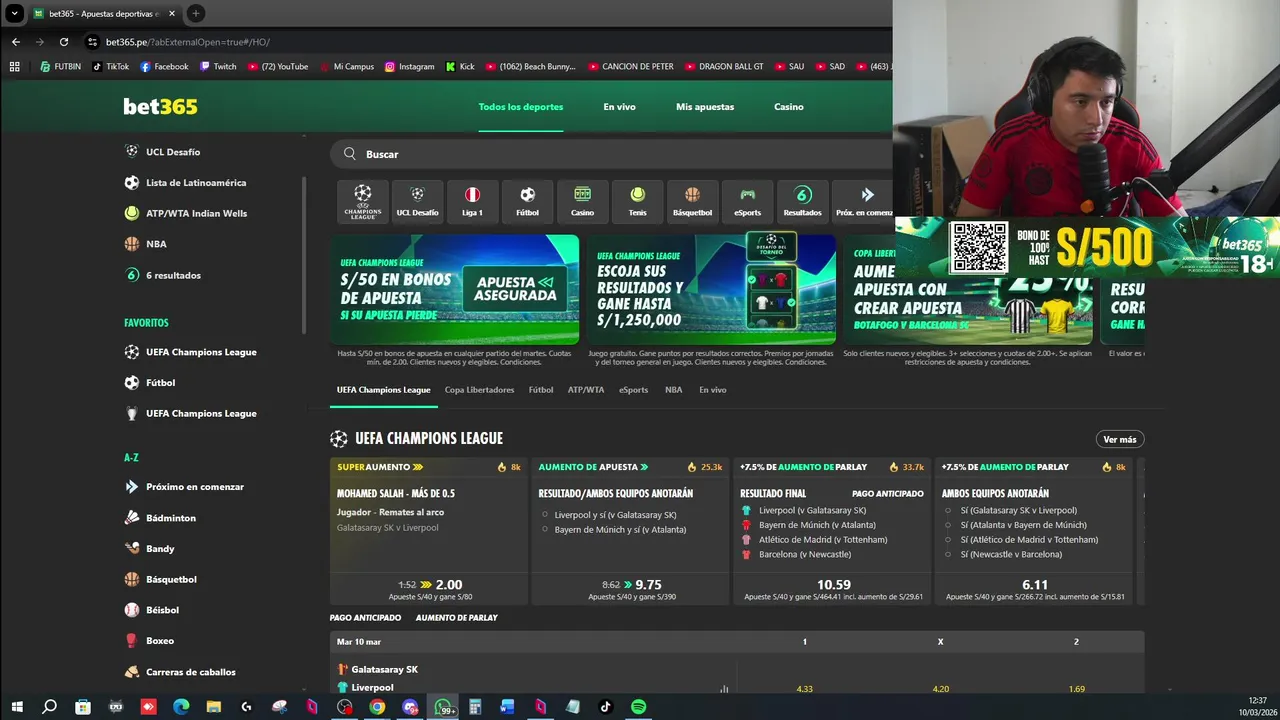Open the Champions League sport shortcut icon
The image size is (1280, 720).
click(362, 202)
